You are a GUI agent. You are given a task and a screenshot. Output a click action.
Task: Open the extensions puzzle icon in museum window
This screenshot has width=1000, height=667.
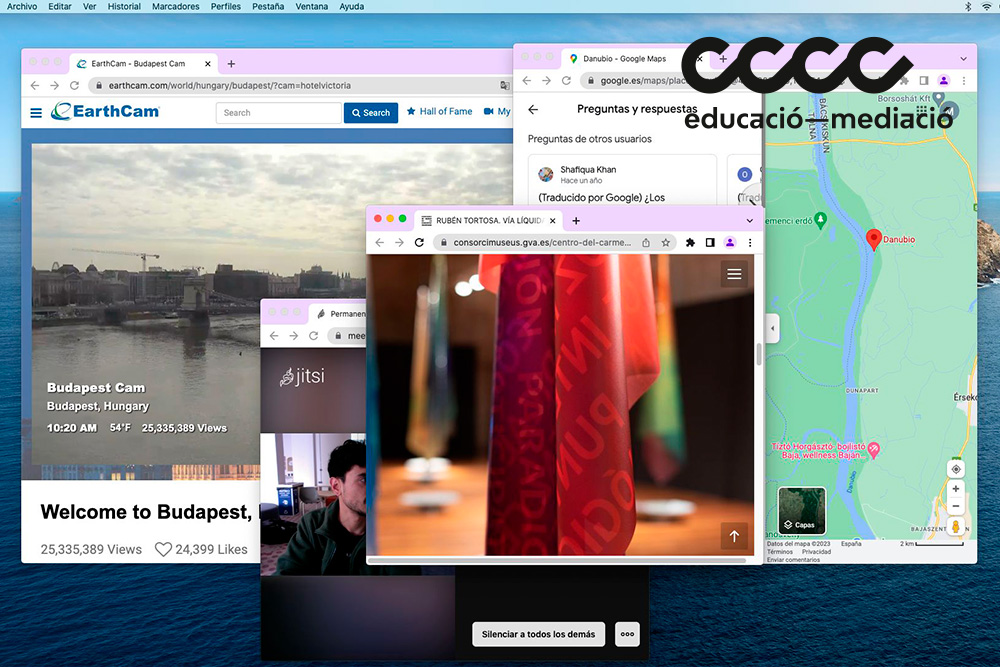click(690, 243)
